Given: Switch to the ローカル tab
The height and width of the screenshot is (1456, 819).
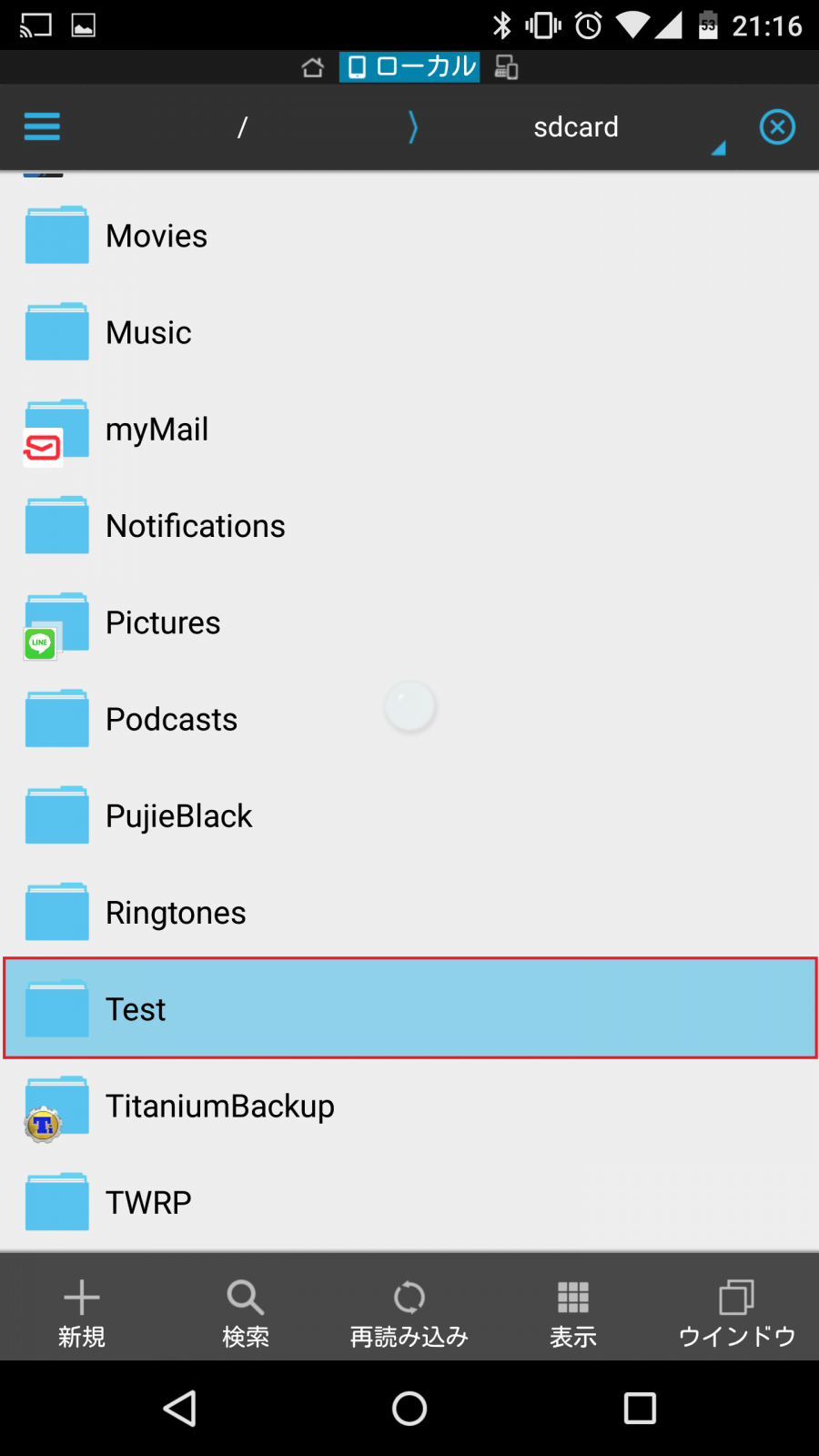Looking at the screenshot, I should tap(409, 66).
